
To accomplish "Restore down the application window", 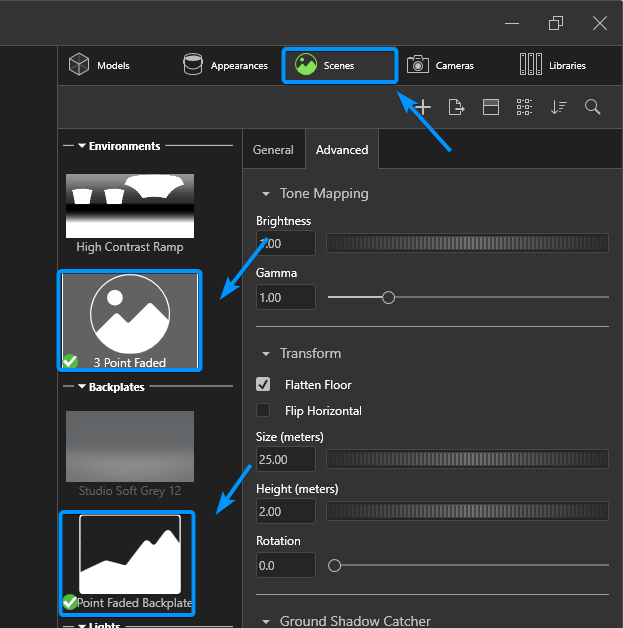I will tap(556, 23).
